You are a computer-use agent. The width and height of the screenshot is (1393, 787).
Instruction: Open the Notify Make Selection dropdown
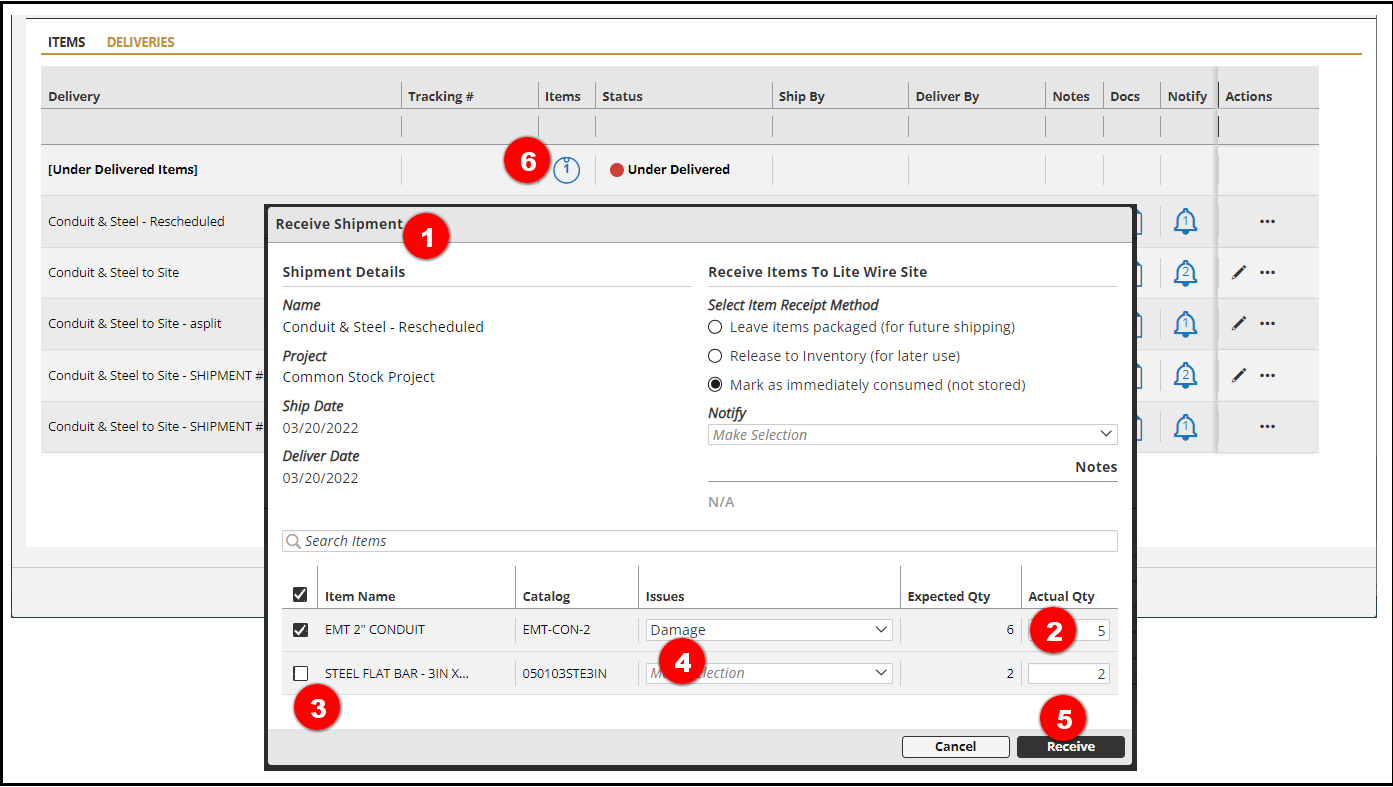(x=912, y=435)
